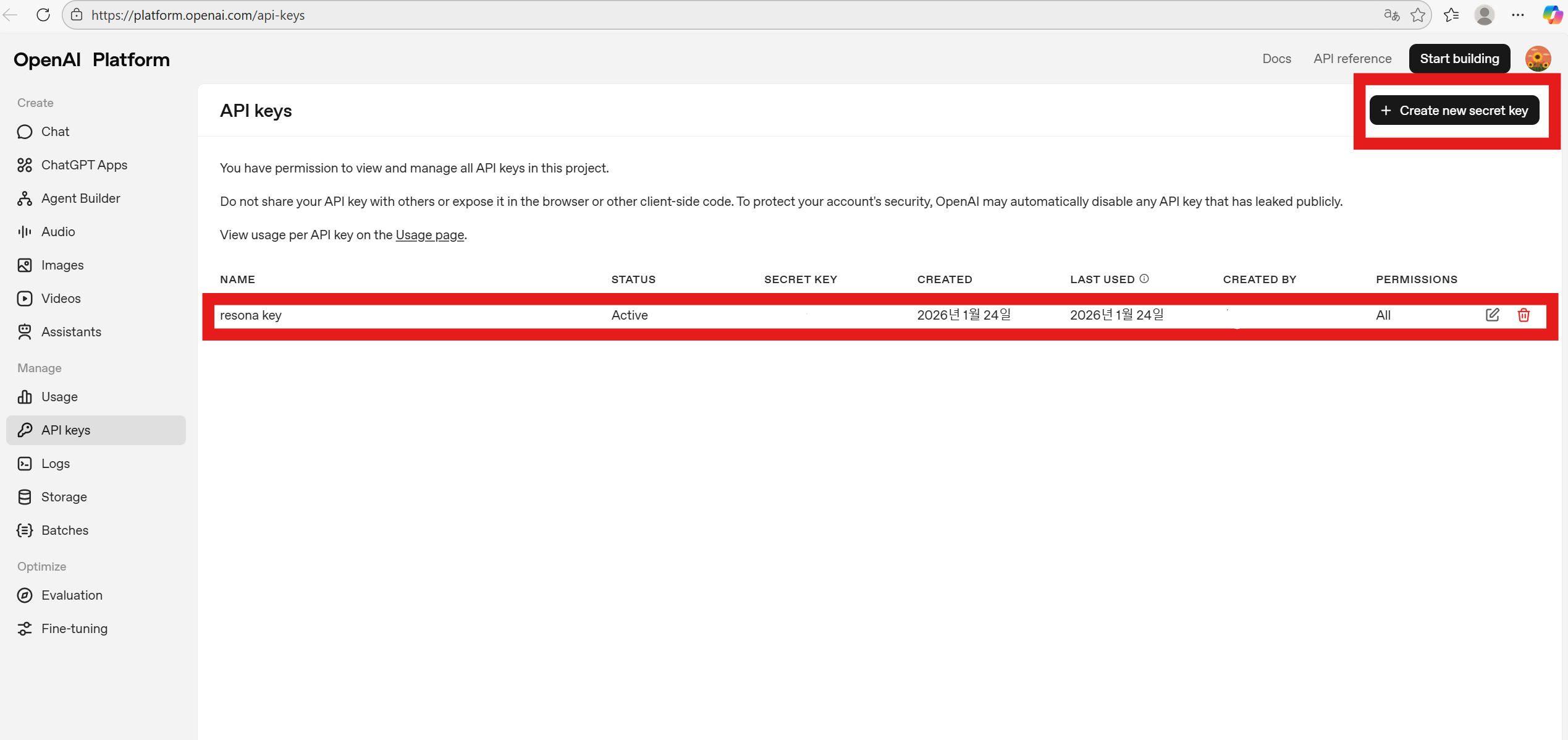The image size is (1568, 740).
Task: Click the Videos play icon
Action: tap(25, 299)
